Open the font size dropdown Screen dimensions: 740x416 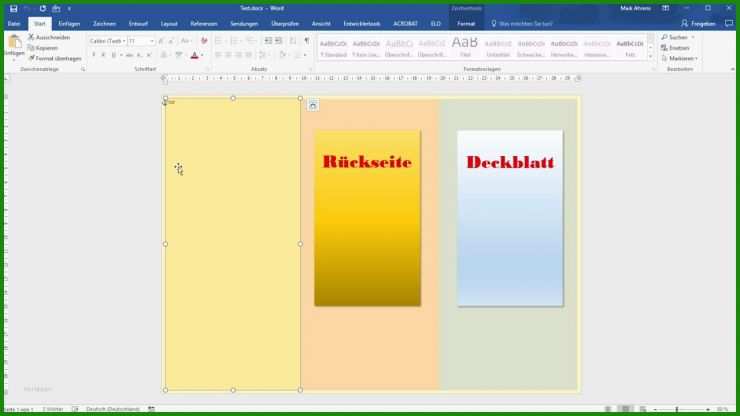pyautogui.click(x=151, y=41)
